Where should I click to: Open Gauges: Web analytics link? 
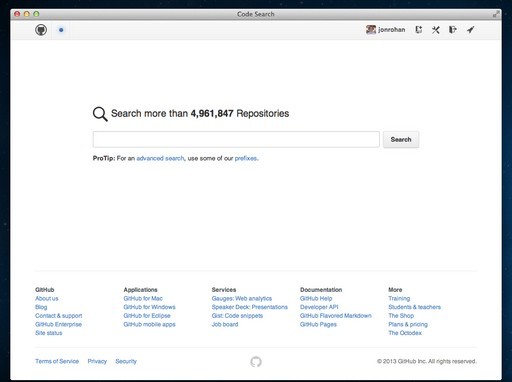click(x=242, y=298)
